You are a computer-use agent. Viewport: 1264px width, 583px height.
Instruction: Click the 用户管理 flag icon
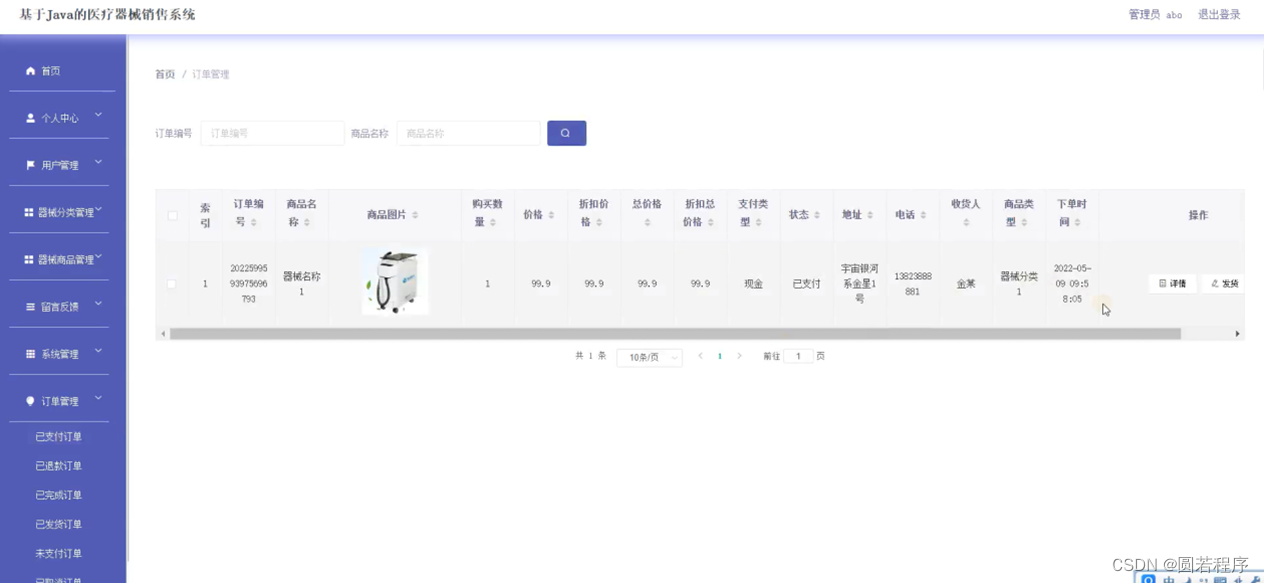coord(30,163)
